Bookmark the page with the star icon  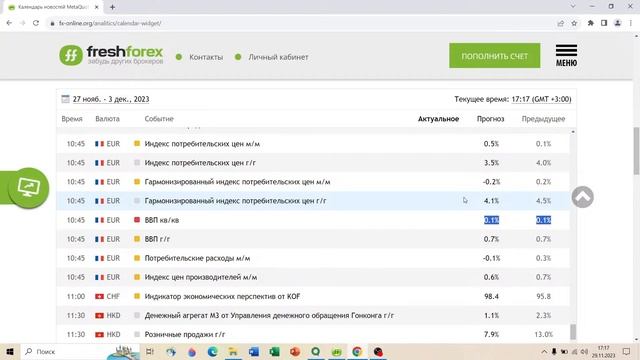[574, 23]
